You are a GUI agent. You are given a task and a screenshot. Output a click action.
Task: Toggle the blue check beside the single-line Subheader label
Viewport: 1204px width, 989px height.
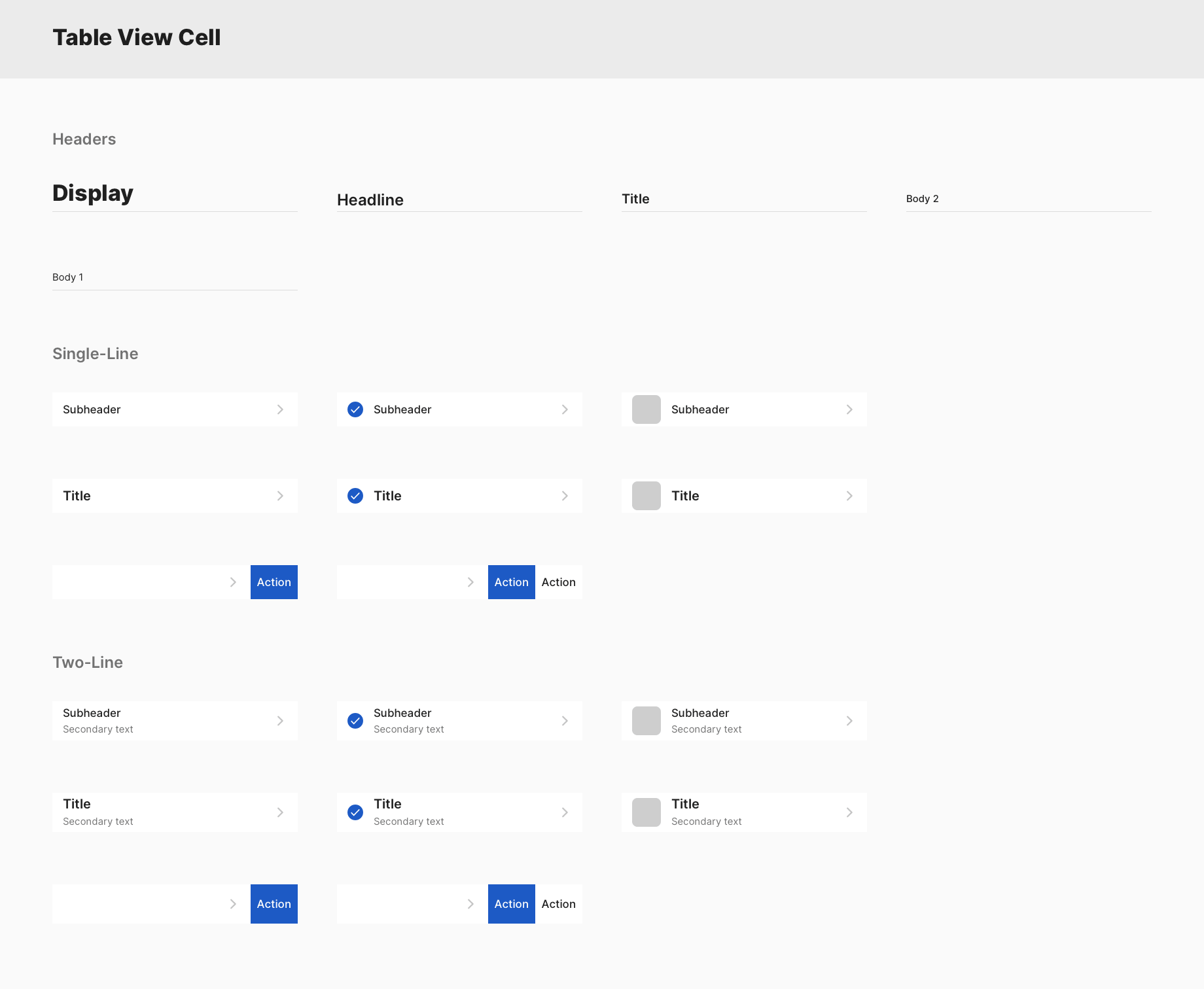pyautogui.click(x=355, y=409)
